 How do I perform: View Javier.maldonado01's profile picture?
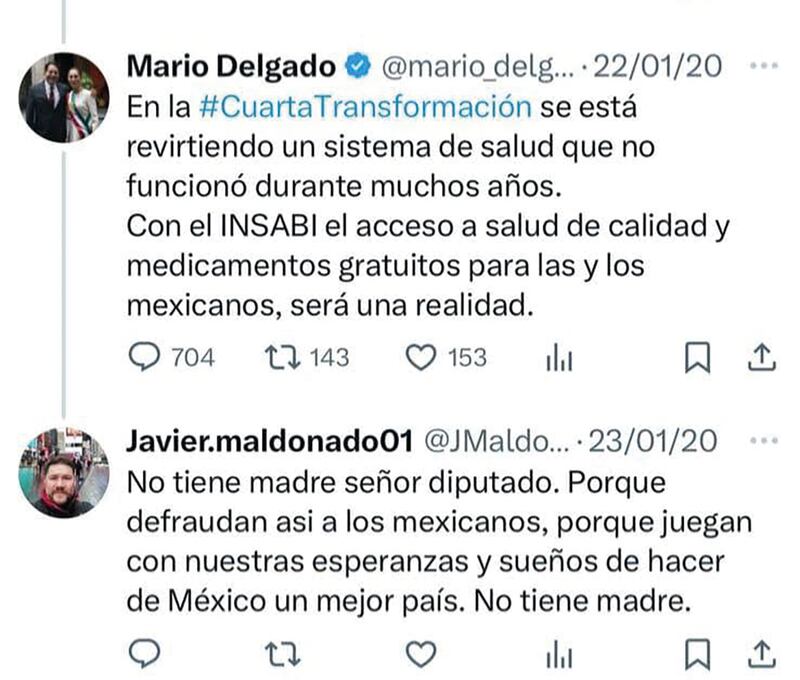pyautogui.click(x=64, y=473)
